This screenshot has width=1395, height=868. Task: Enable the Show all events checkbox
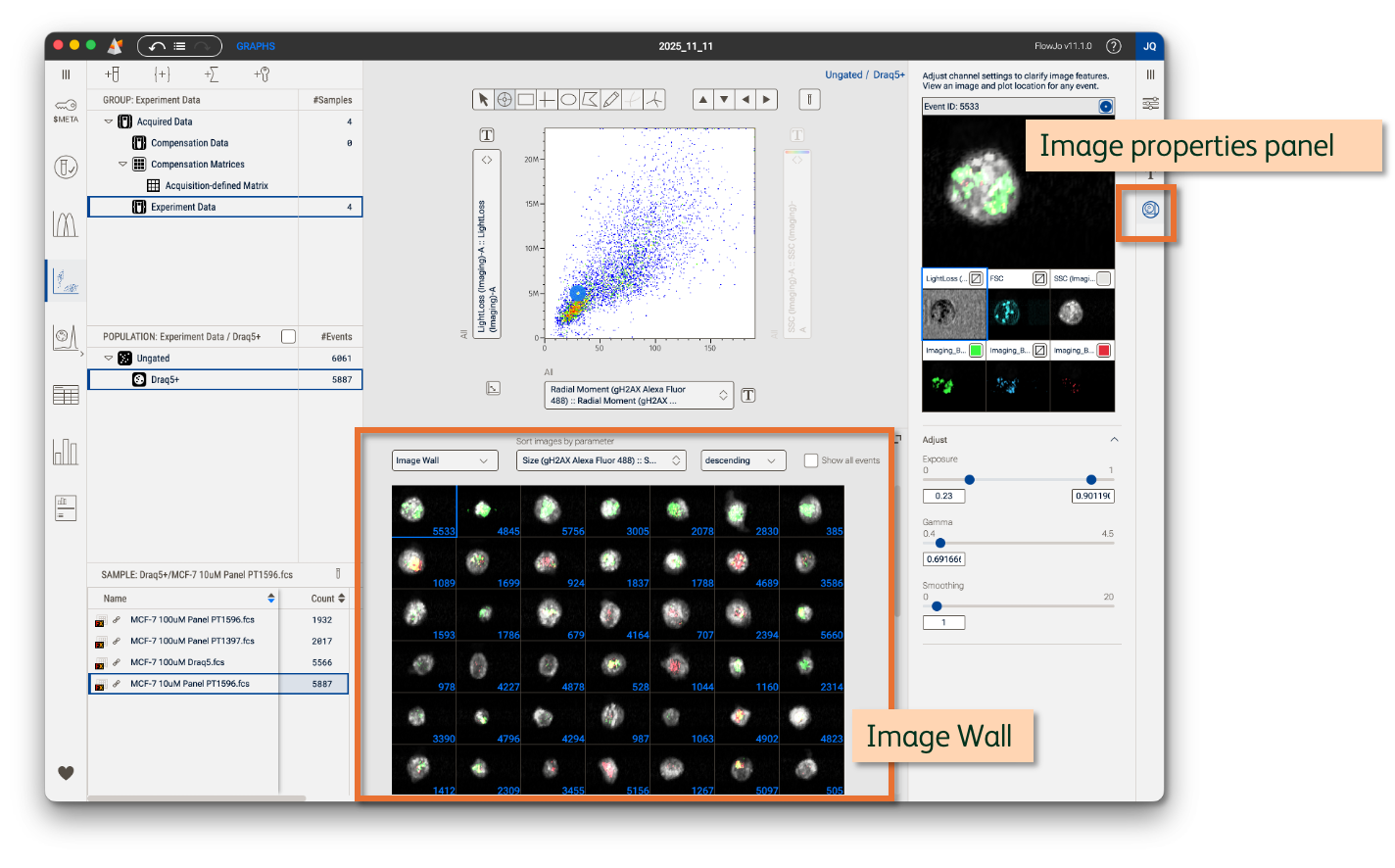click(811, 460)
